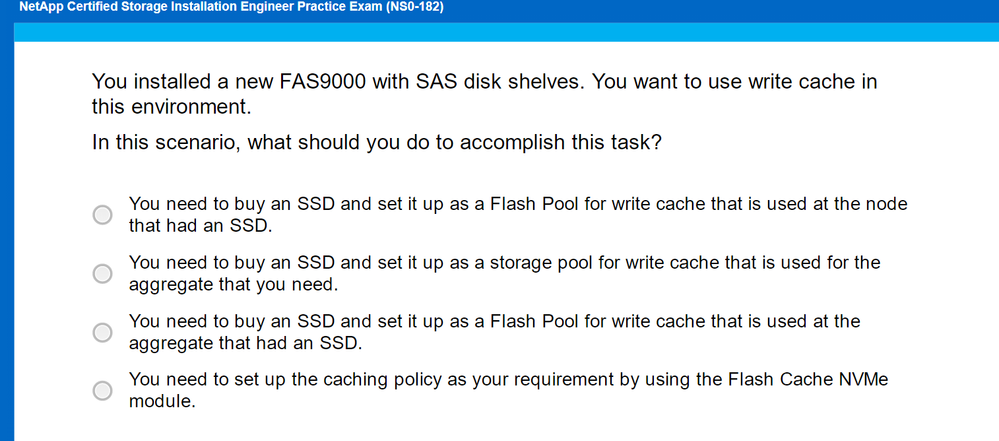Click the question sentence starting "You installed a new"
This screenshot has height=441, width=999.
(484, 82)
